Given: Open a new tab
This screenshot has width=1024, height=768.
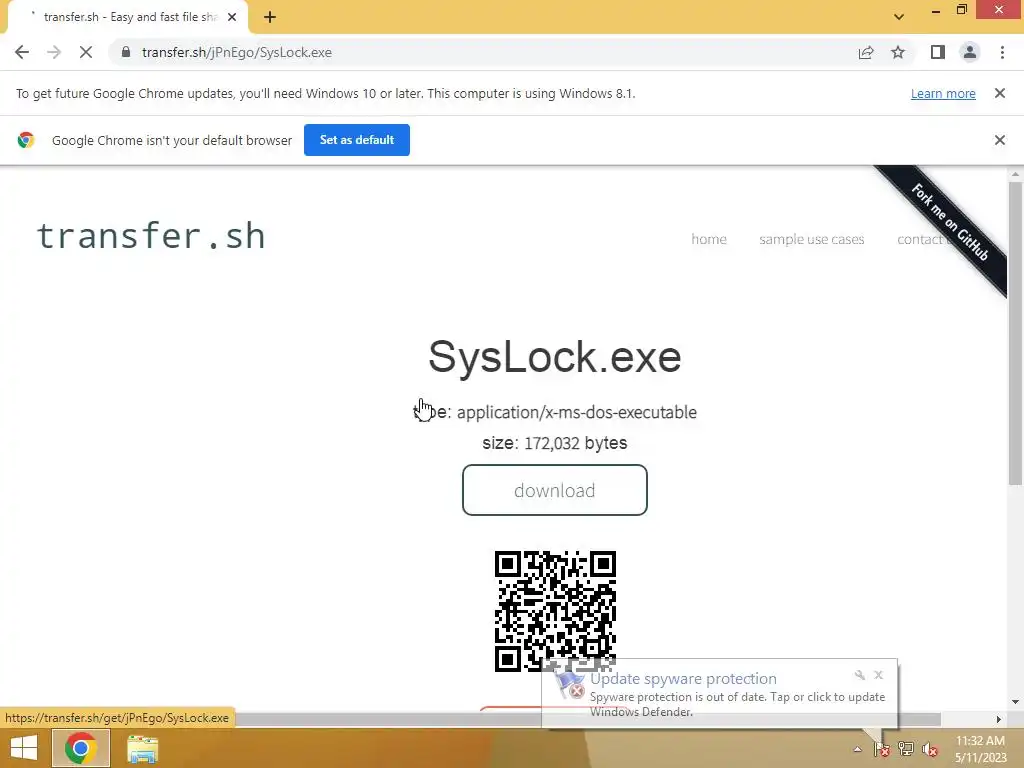Looking at the screenshot, I should click(x=270, y=17).
